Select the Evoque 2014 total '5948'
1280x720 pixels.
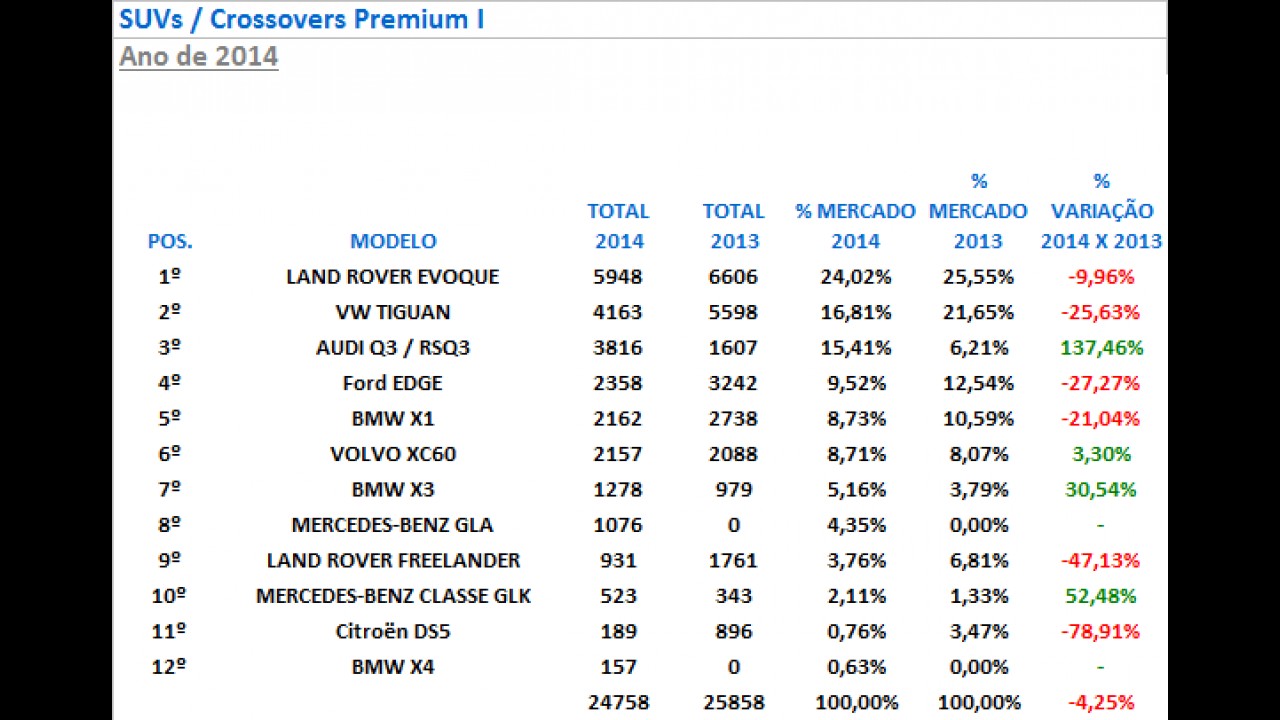pyautogui.click(x=618, y=277)
